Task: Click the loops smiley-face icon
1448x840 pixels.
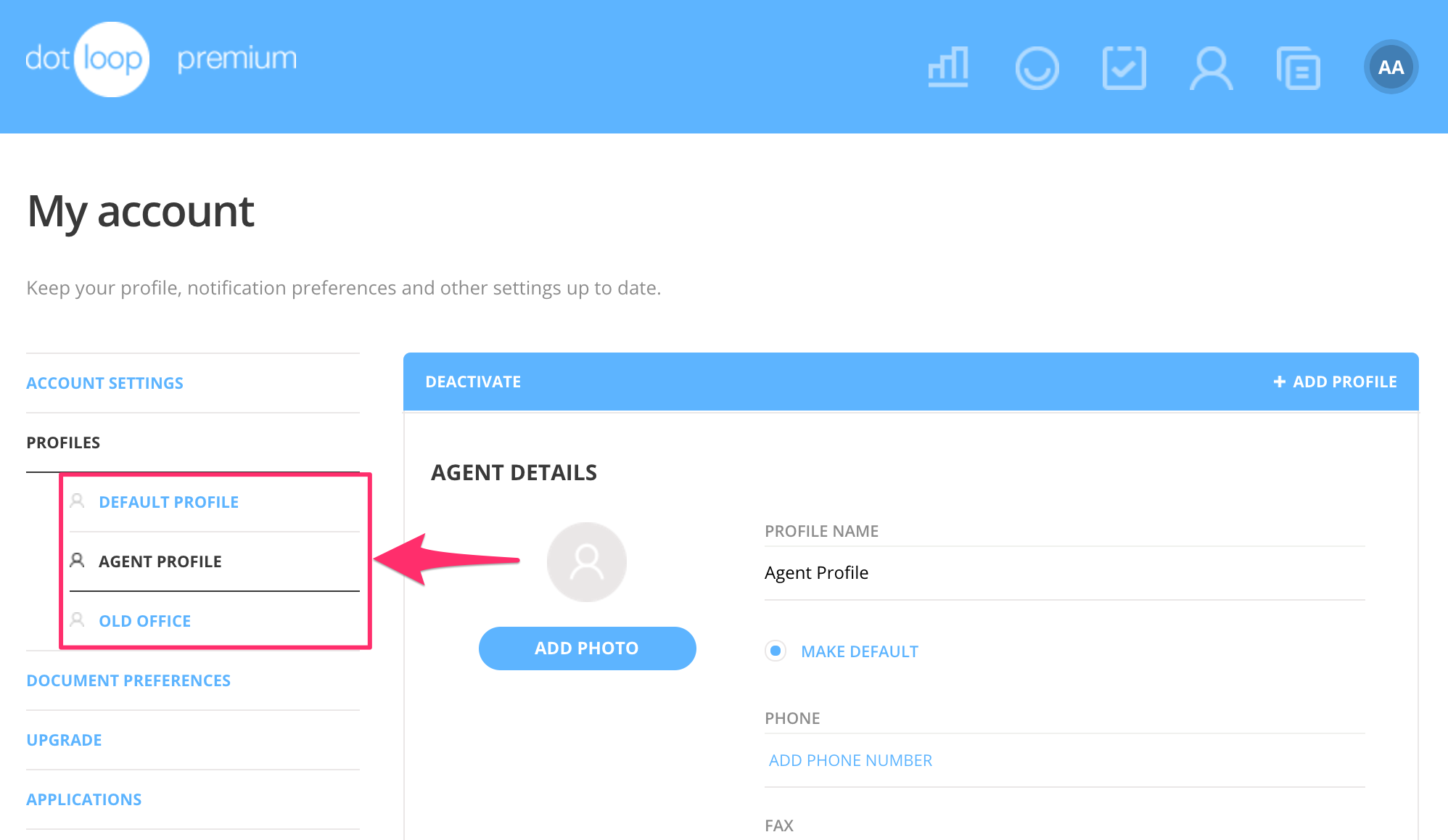Action: [1037, 67]
